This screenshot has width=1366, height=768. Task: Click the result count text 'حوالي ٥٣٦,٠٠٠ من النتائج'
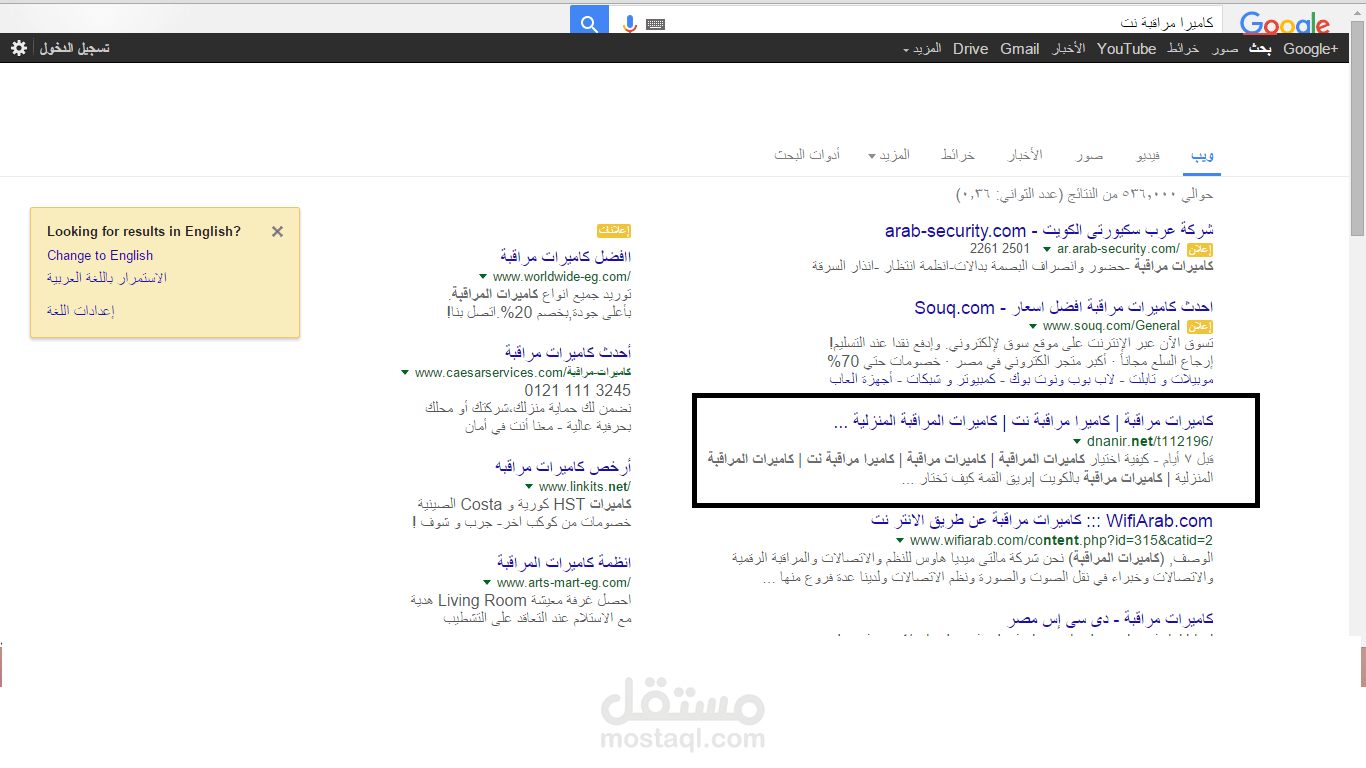pyautogui.click(x=1140, y=194)
